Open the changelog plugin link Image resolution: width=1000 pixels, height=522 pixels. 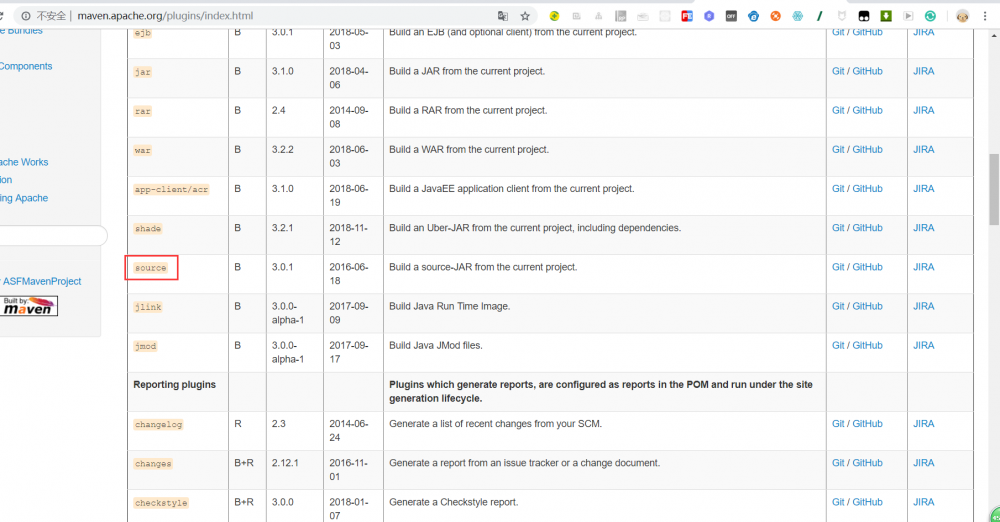click(x=158, y=424)
